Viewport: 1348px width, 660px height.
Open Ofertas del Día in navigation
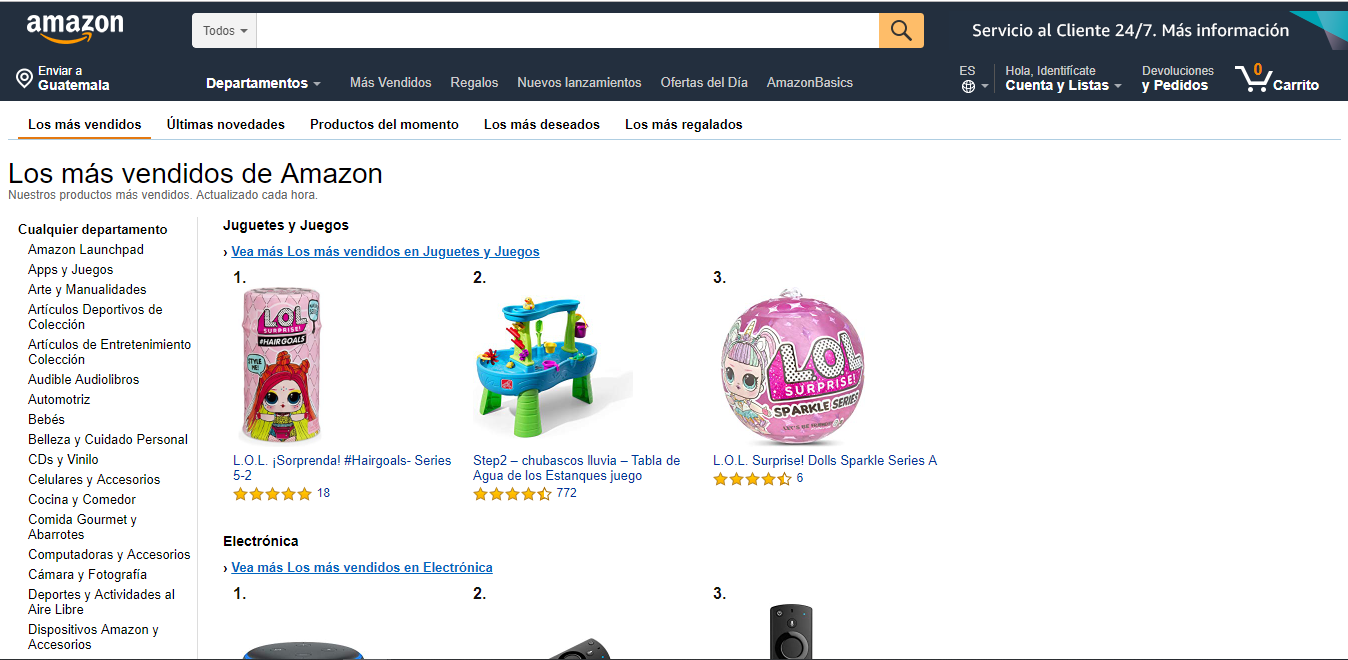pyautogui.click(x=704, y=83)
